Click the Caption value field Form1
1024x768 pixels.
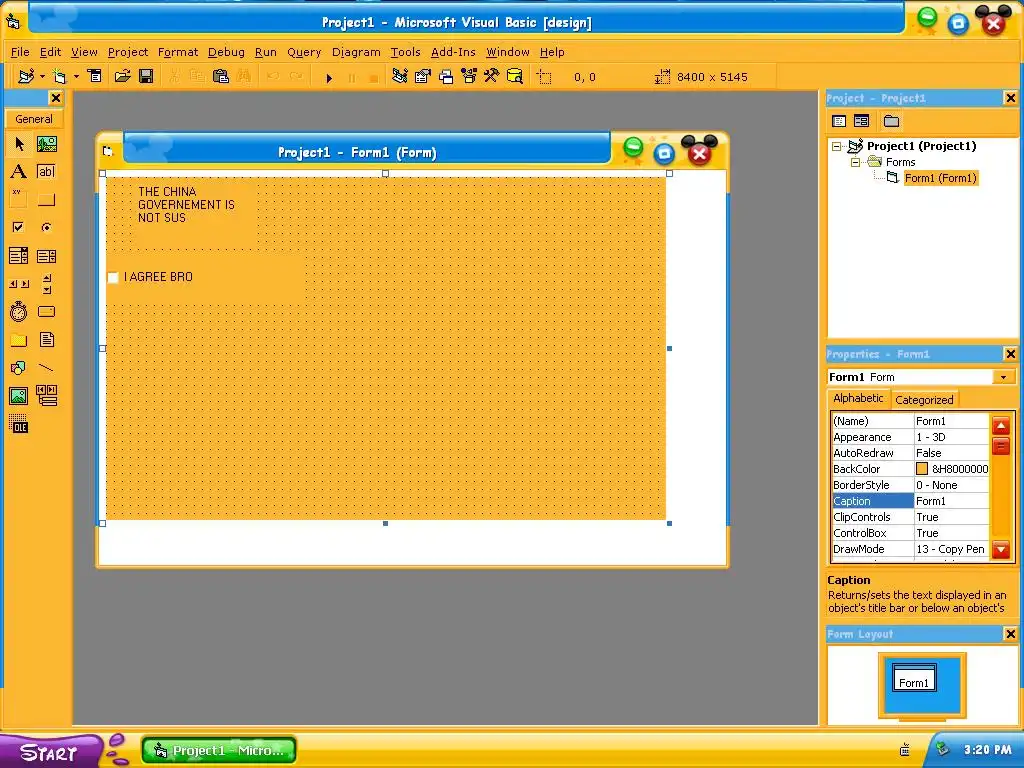click(x=952, y=501)
